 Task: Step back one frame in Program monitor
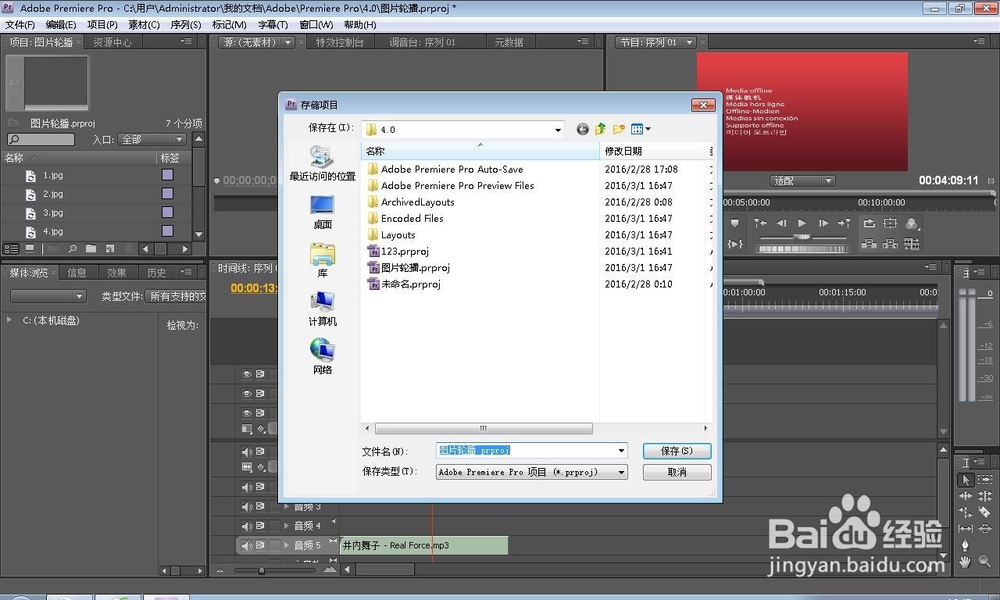coord(781,223)
